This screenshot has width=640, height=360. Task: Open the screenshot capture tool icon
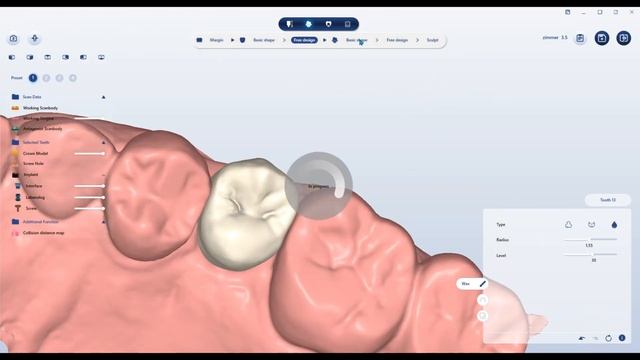point(13,39)
